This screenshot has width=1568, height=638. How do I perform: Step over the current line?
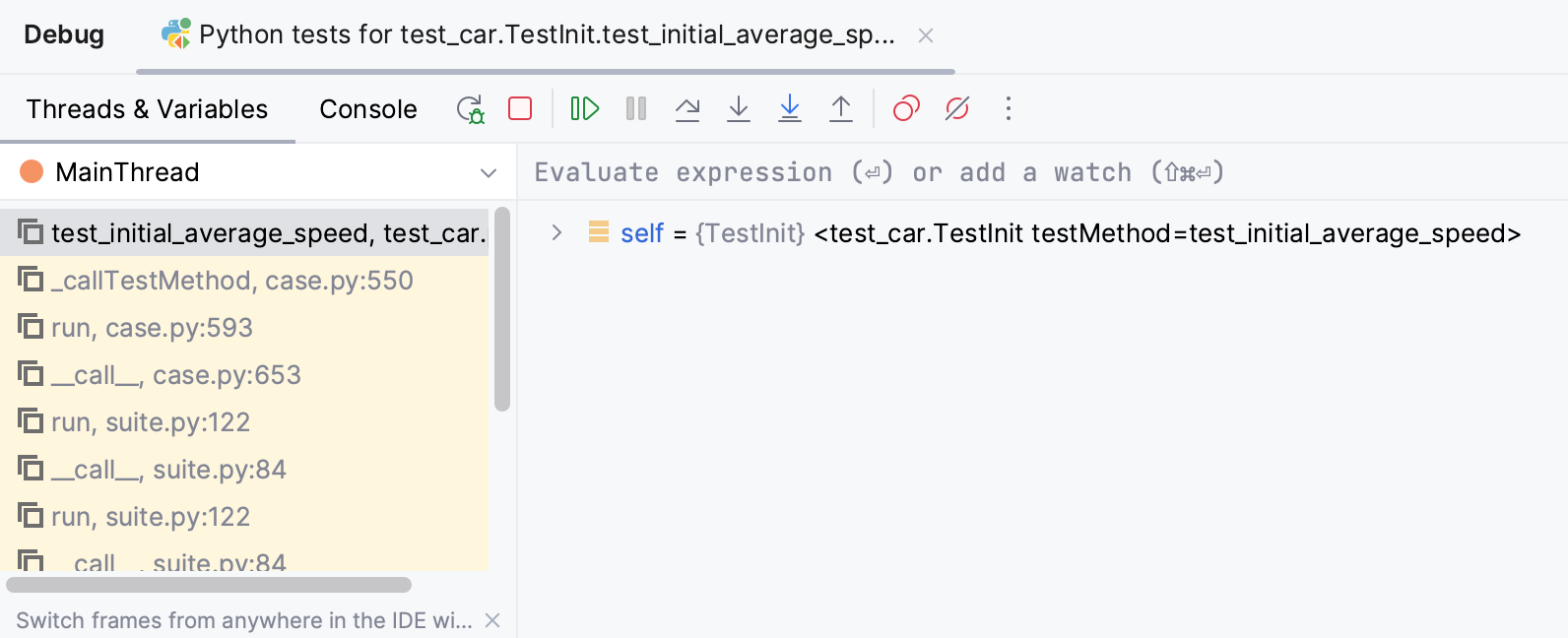(687, 109)
